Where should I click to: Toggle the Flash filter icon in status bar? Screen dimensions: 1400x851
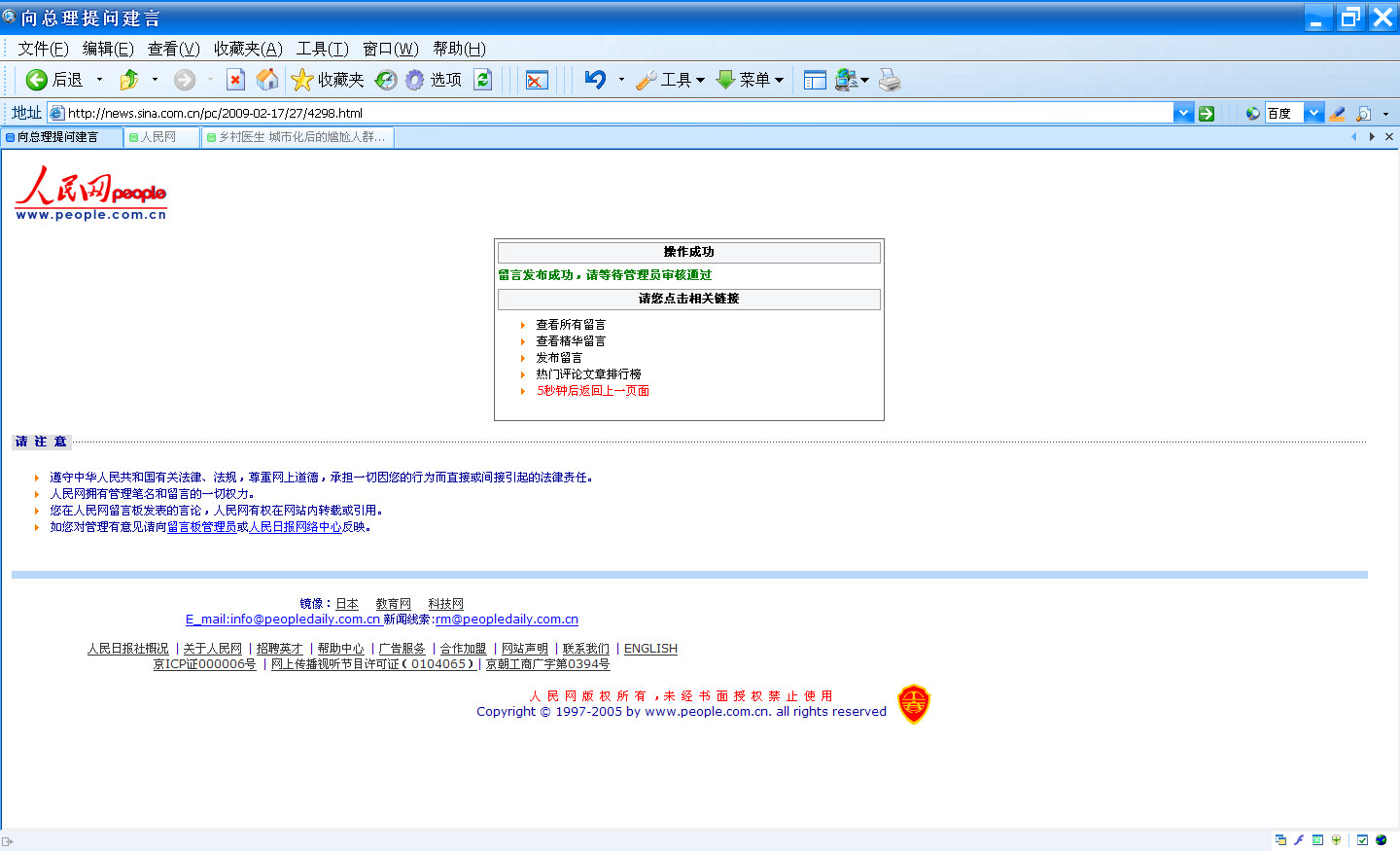(1299, 840)
